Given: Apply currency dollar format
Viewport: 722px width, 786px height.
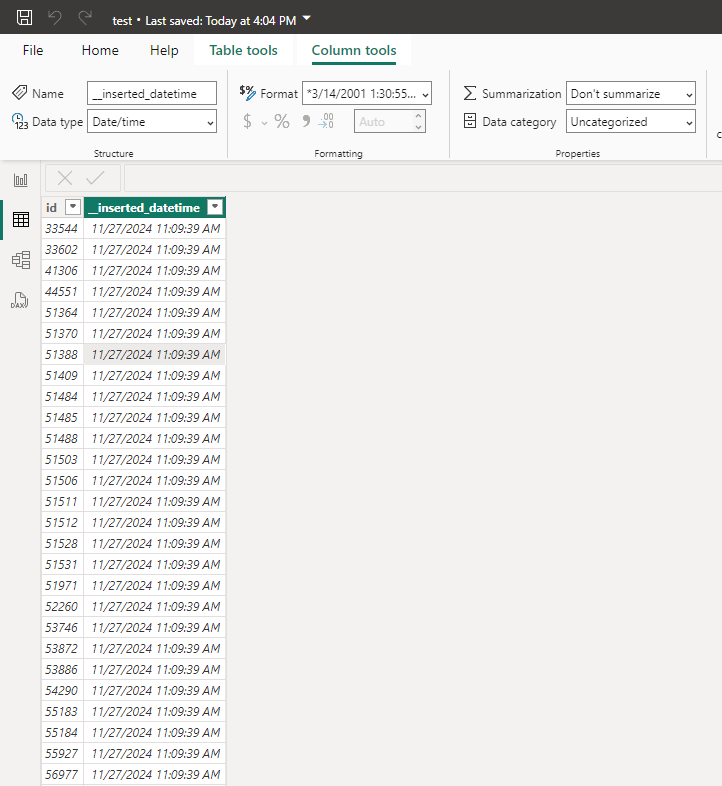Looking at the screenshot, I should pyautogui.click(x=247, y=121).
